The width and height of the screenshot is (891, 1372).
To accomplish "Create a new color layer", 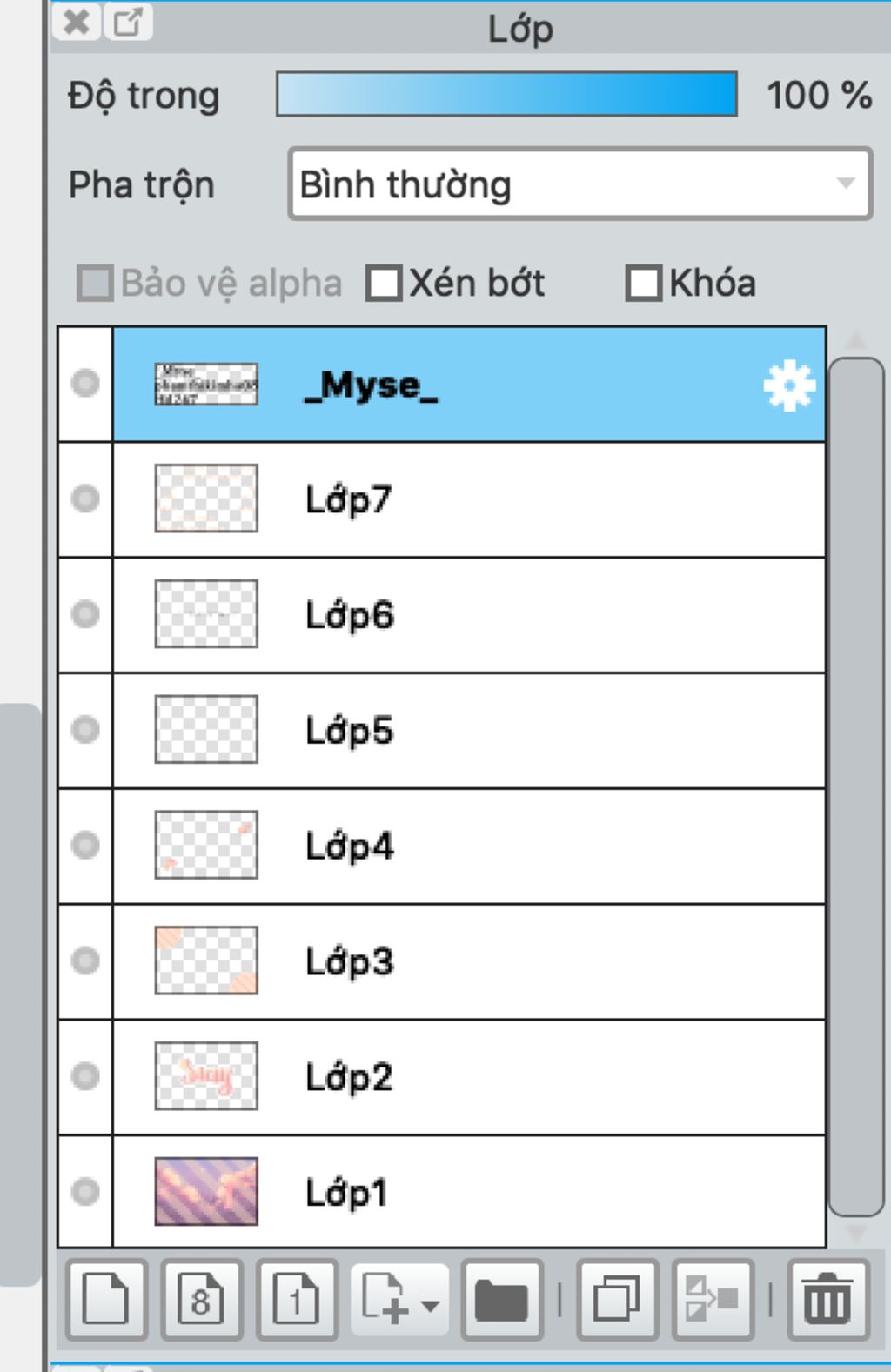I will [105, 1300].
